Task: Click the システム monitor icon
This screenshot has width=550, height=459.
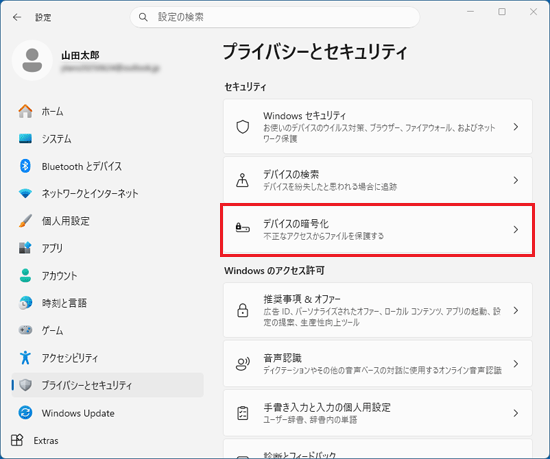Action: point(25,139)
